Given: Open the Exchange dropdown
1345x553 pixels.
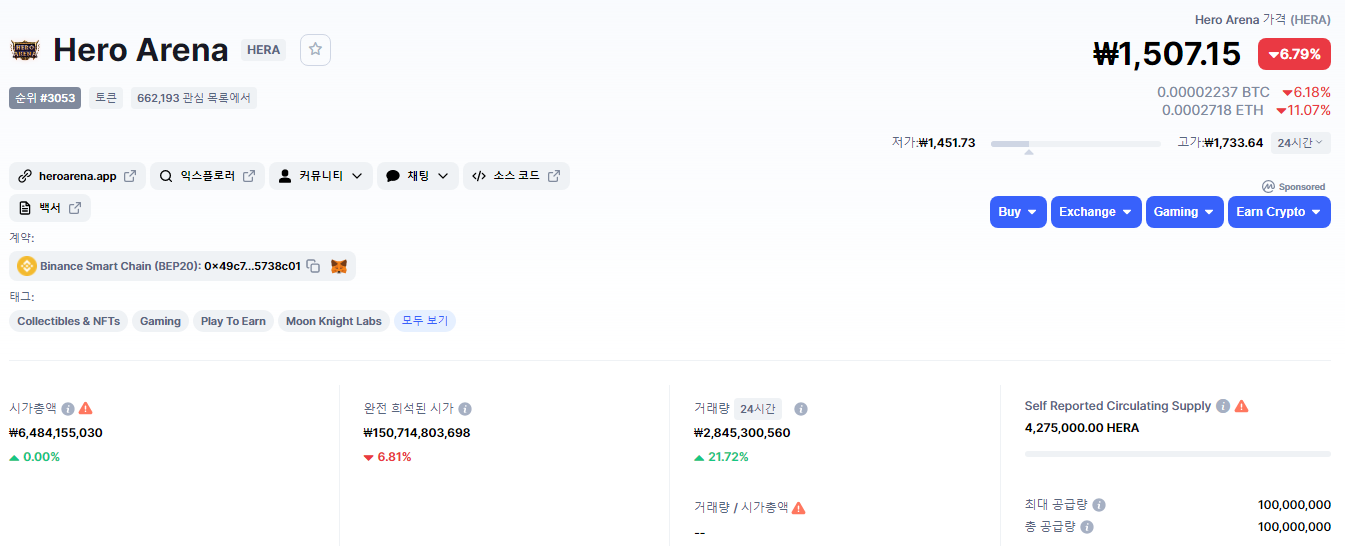Looking at the screenshot, I should [1096, 212].
